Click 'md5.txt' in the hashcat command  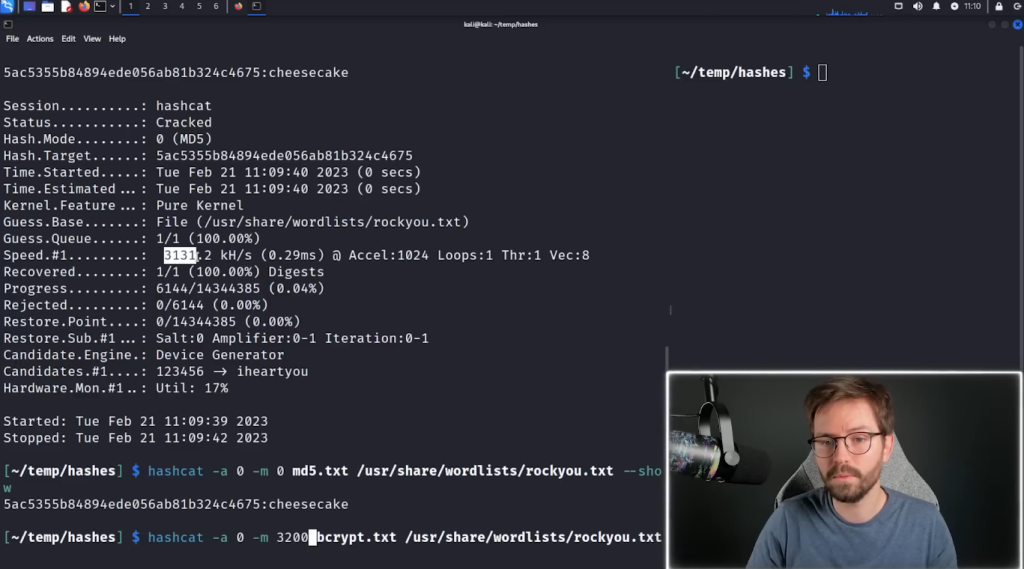click(x=320, y=471)
